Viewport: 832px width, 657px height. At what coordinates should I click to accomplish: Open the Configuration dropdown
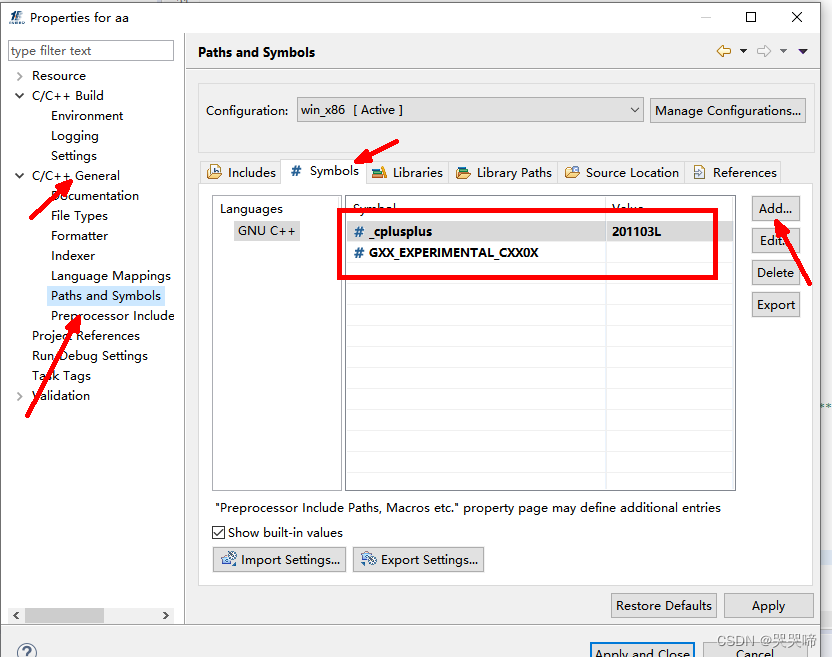coord(635,110)
